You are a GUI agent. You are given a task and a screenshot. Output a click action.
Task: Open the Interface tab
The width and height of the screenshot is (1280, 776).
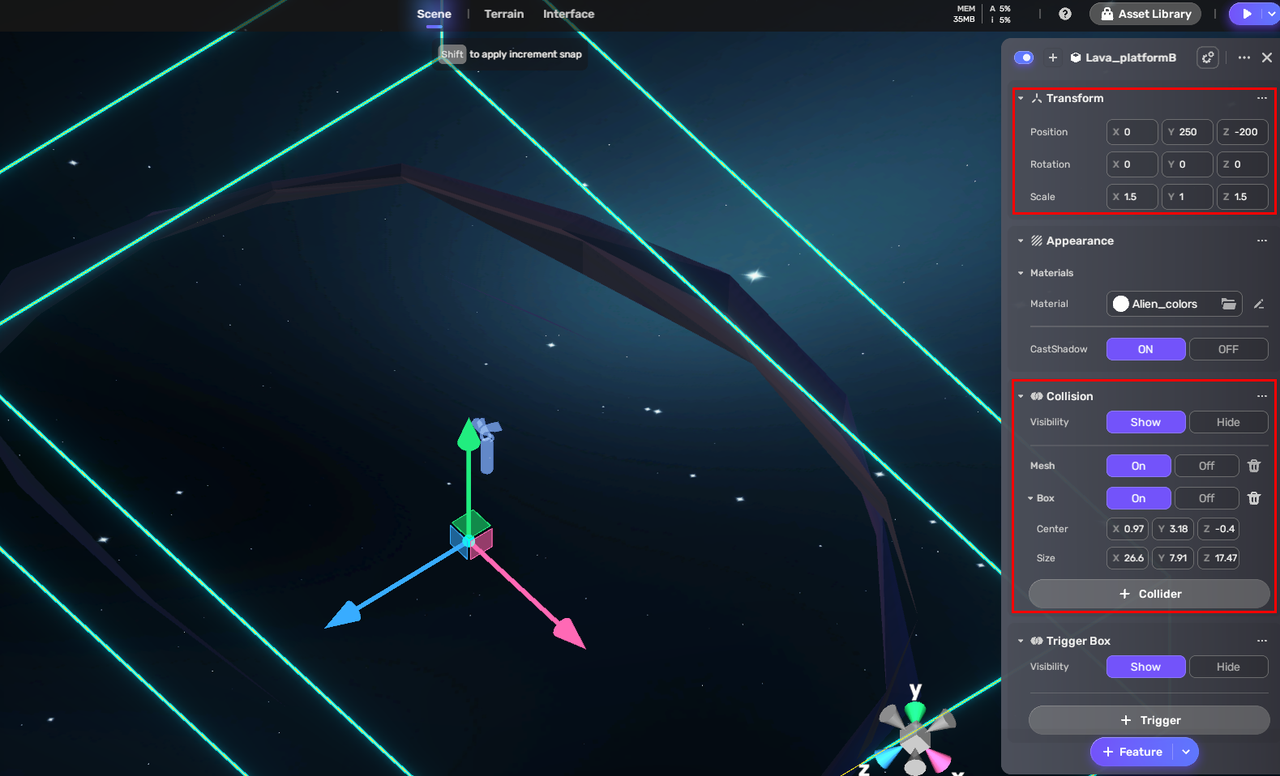(x=568, y=14)
